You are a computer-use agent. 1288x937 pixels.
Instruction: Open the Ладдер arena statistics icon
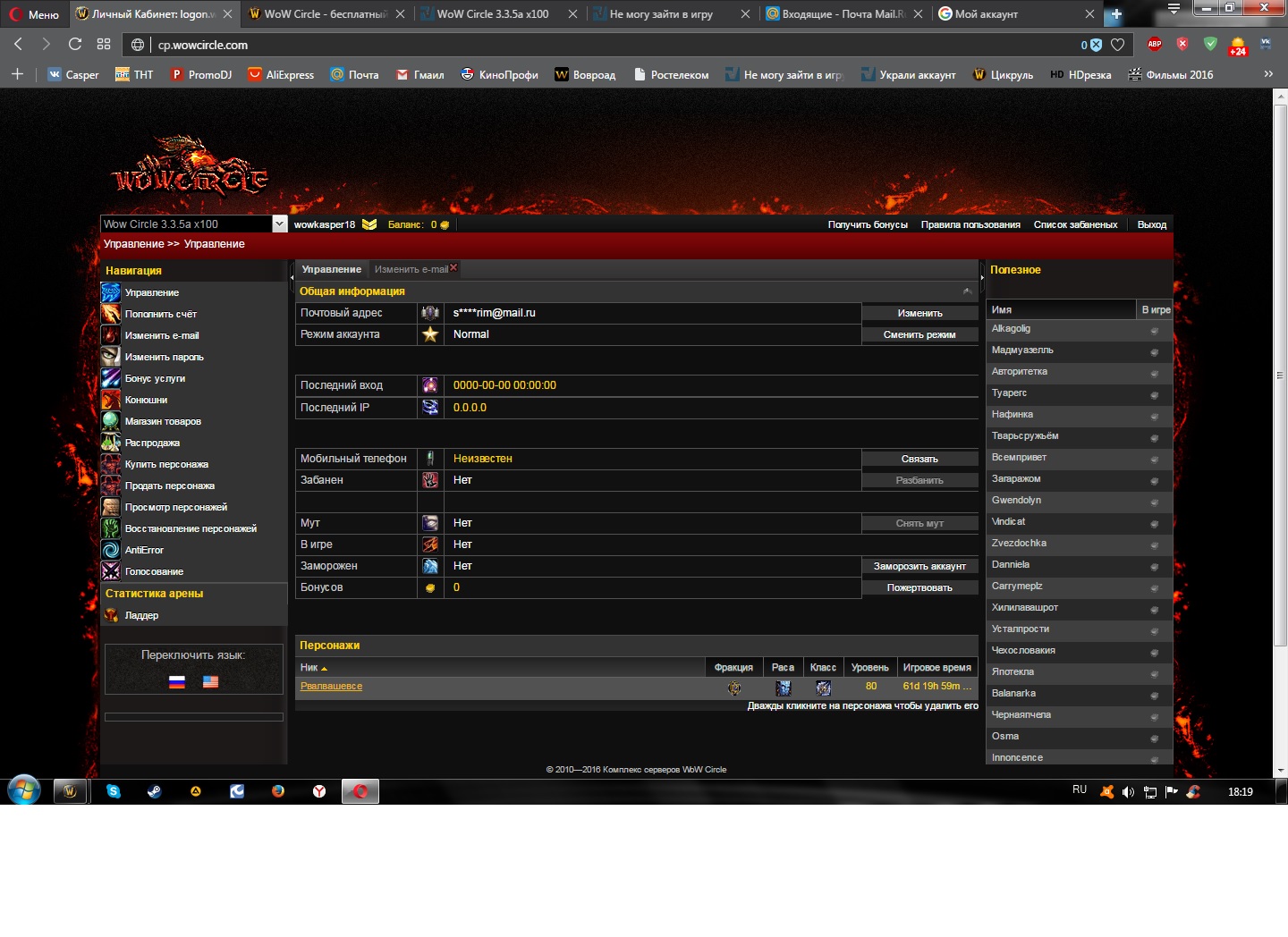pyautogui.click(x=111, y=615)
